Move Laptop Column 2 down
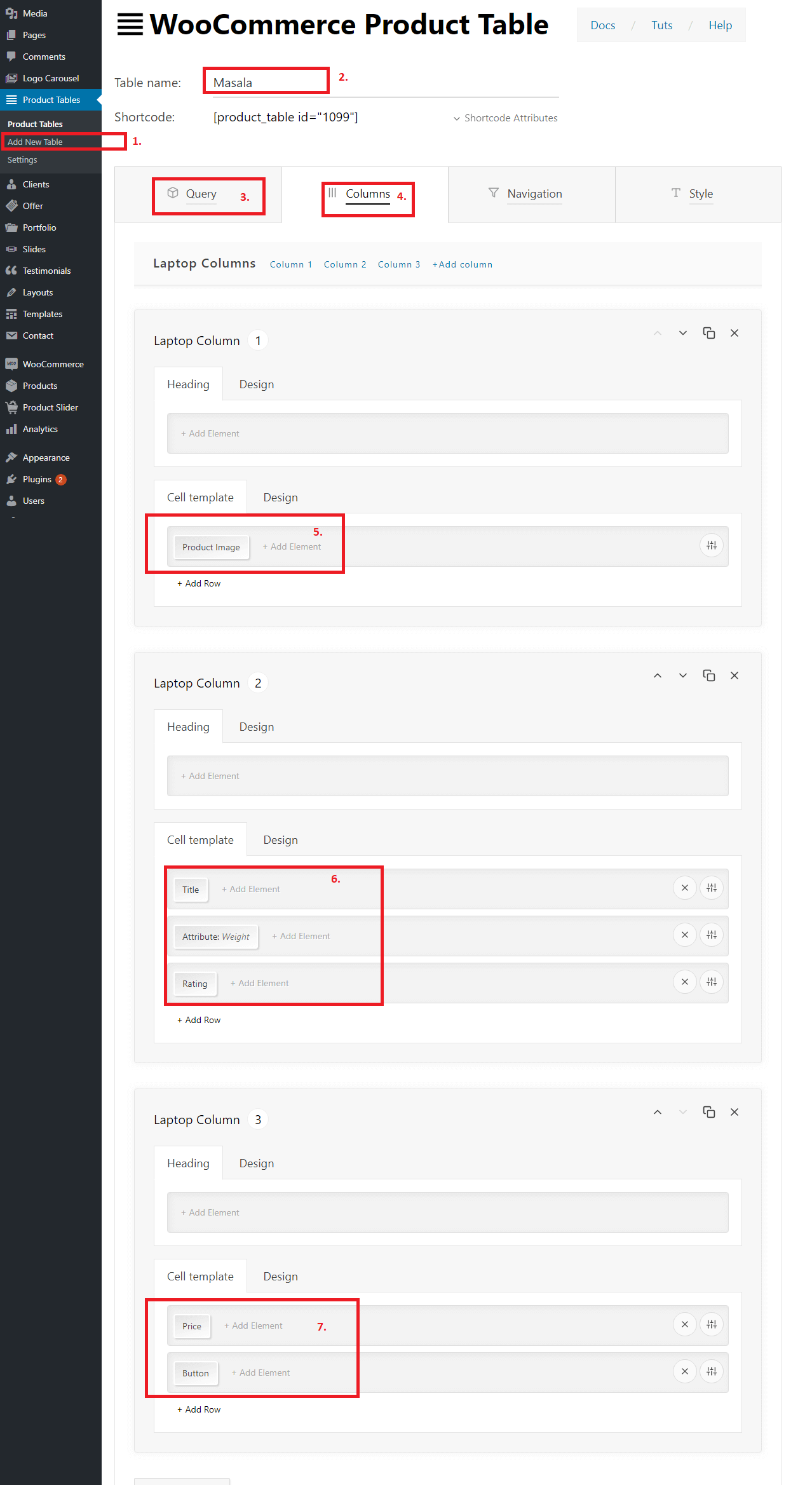The width and height of the screenshot is (812, 1485). point(683,675)
